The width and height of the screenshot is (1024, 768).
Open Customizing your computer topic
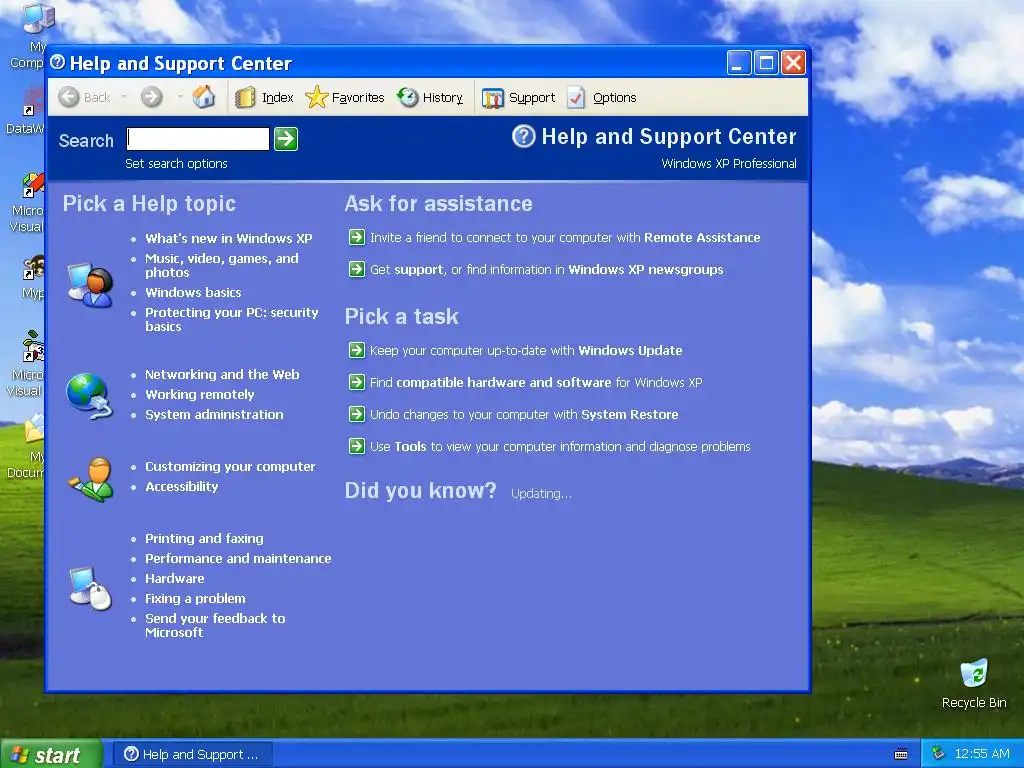click(230, 466)
